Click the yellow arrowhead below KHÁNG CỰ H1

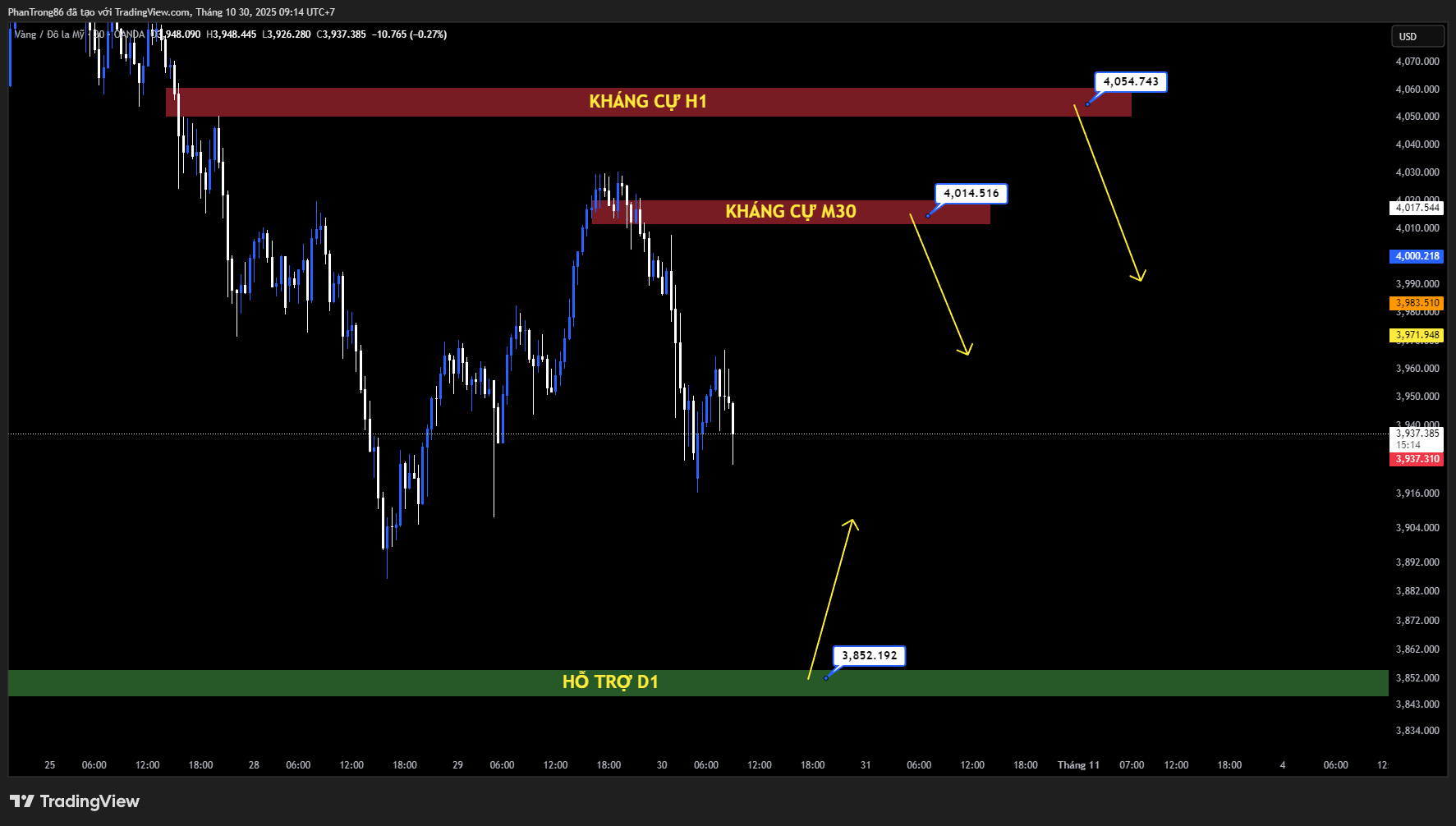[x=1139, y=277]
